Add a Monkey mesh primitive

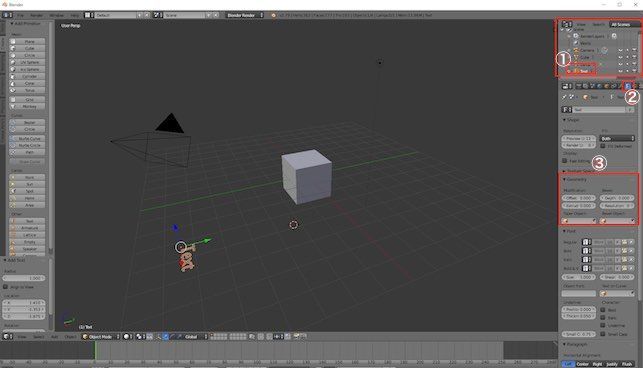click(27, 107)
